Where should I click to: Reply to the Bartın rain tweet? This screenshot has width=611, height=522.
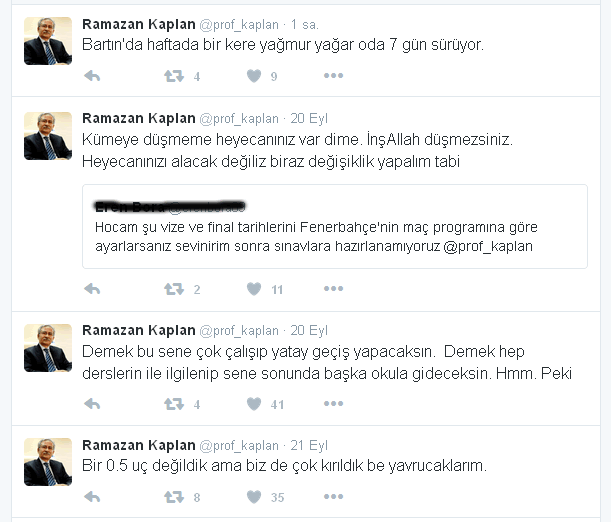coord(92,76)
